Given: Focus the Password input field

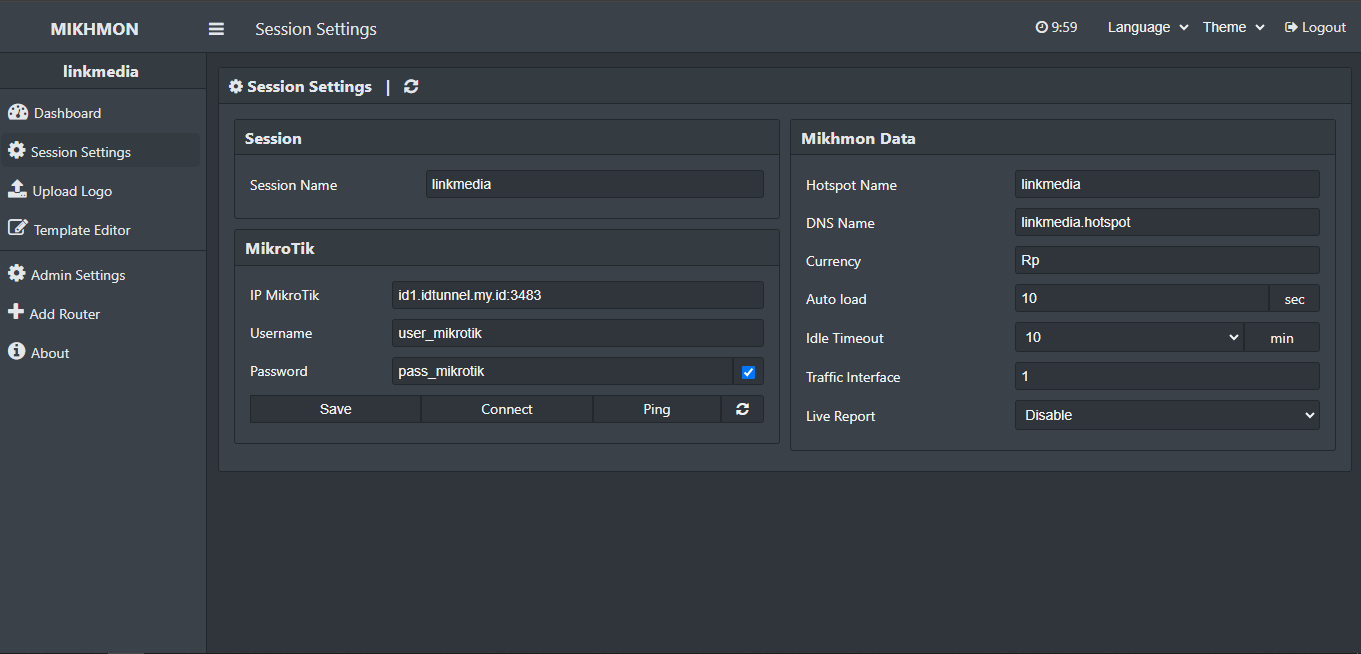Looking at the screenshot, I should pos(562,371).
